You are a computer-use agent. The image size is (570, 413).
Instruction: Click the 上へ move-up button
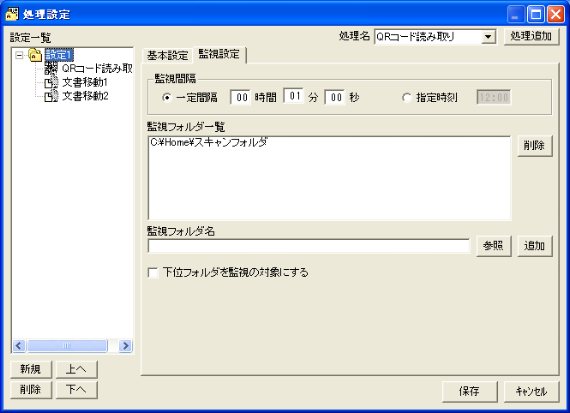point(76,369)
